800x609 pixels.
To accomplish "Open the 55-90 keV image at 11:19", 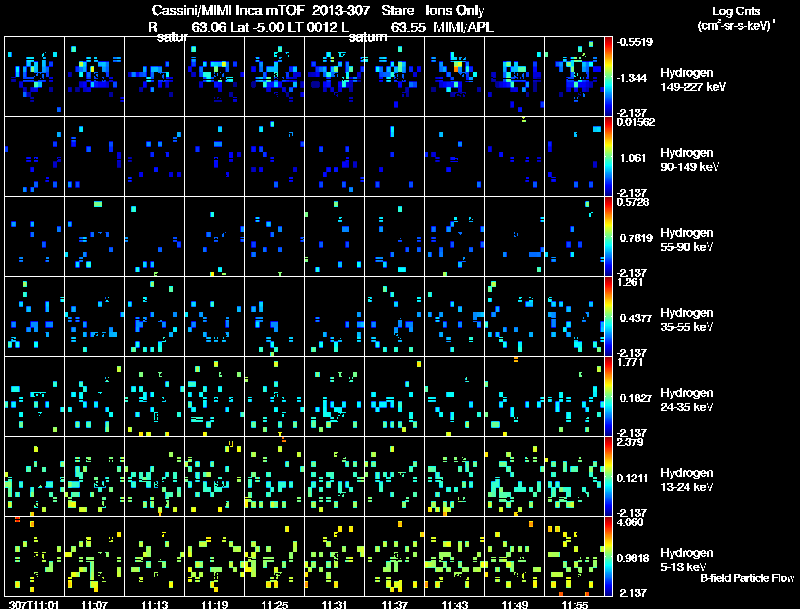I will [215, 237].
